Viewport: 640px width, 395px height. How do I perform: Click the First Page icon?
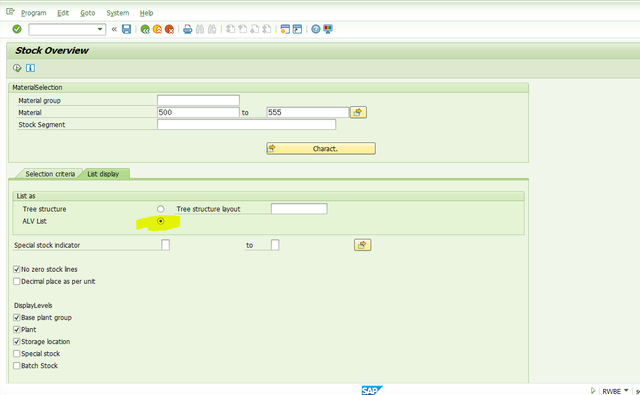tap(231, 29)
